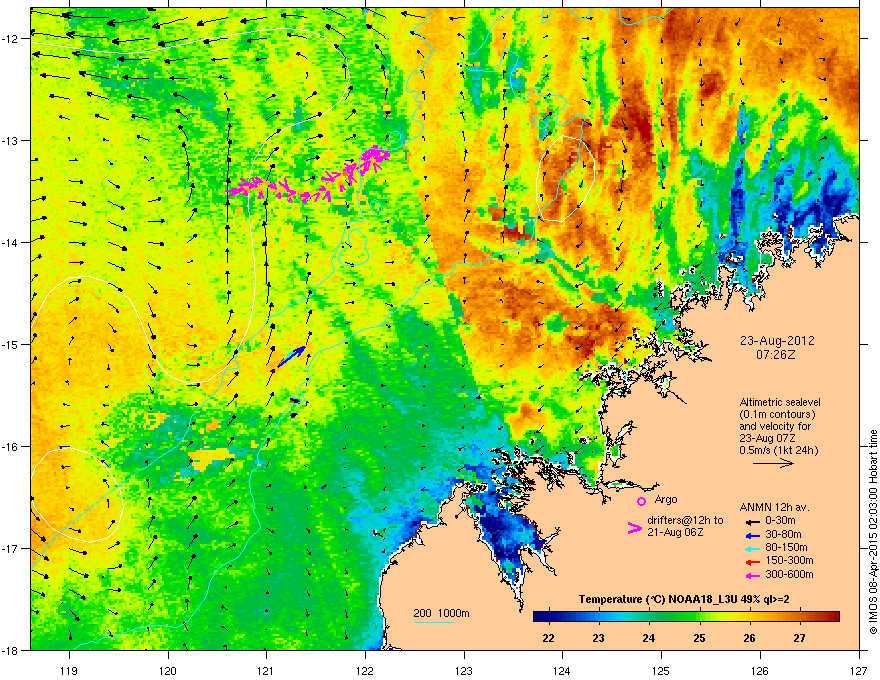The image size is (880, 680).
Task: Click the blue ANMN current arrow on map
Action: (x=291, y=357)
